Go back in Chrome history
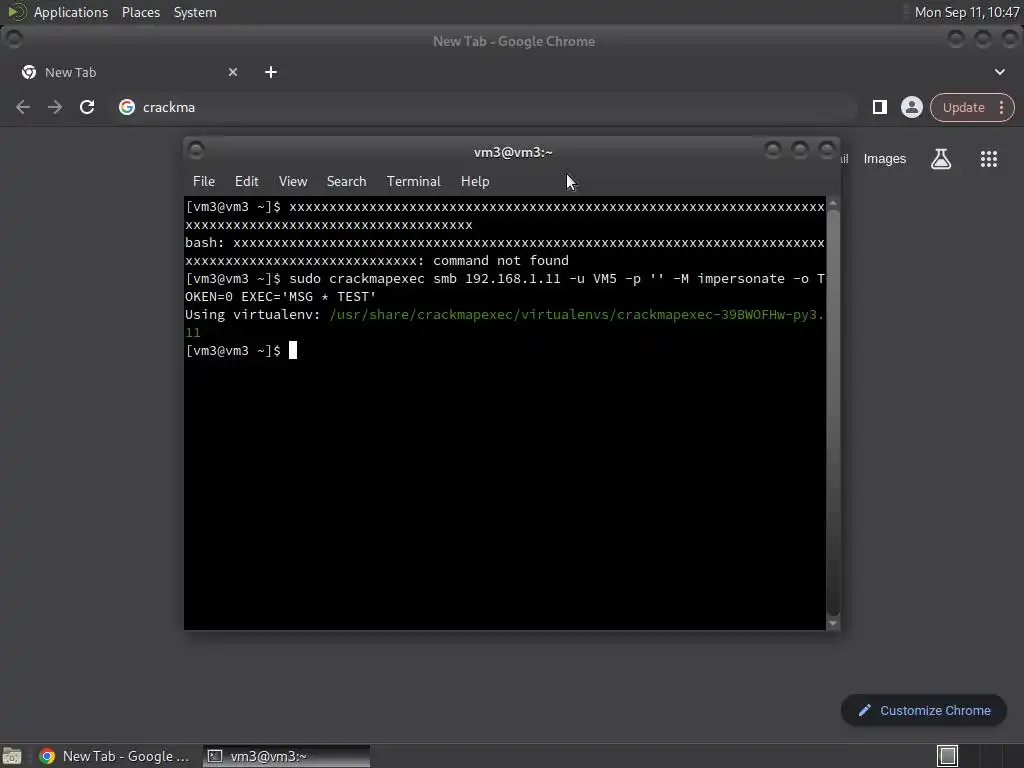1024x768 pixels. (x=23, y=107)
